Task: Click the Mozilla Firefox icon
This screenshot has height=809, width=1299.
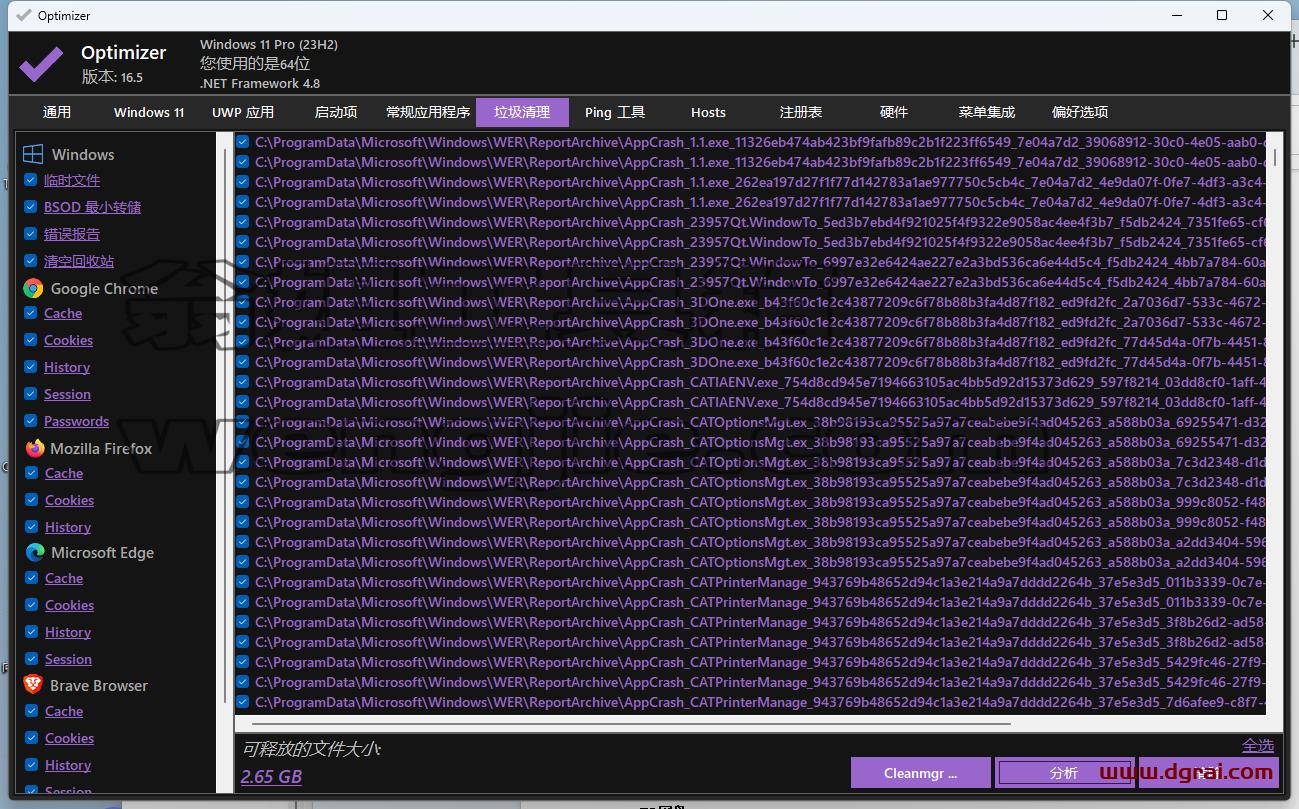Action: pyautogui.click(x=35, y=448)
